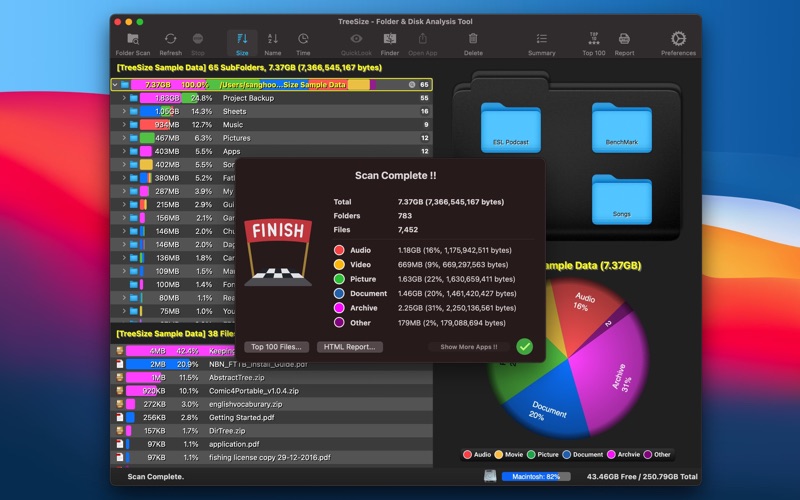
Task: Expand the Apps folder
Action: 124,151
